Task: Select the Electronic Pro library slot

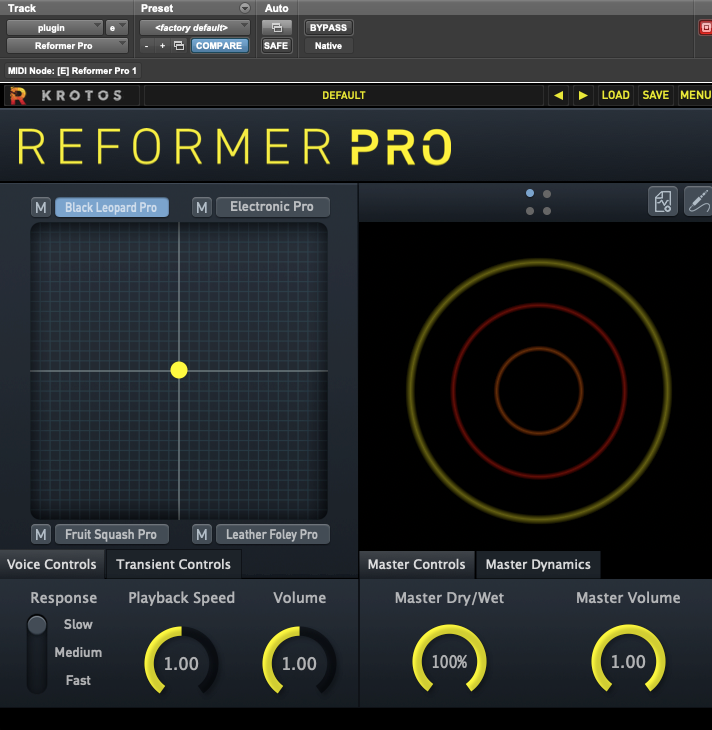Action: pyautogui.click(x=273, y=207)
